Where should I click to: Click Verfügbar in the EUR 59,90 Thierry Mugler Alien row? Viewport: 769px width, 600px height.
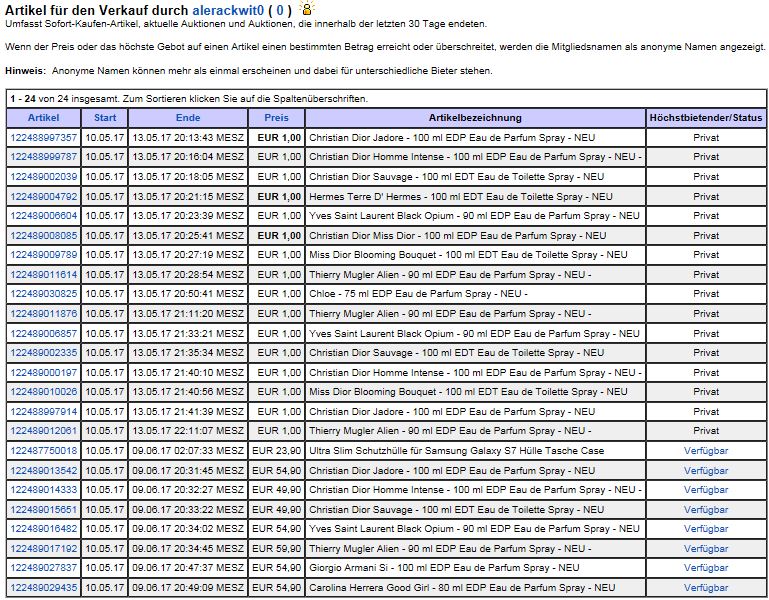click(x=706, y=548)
